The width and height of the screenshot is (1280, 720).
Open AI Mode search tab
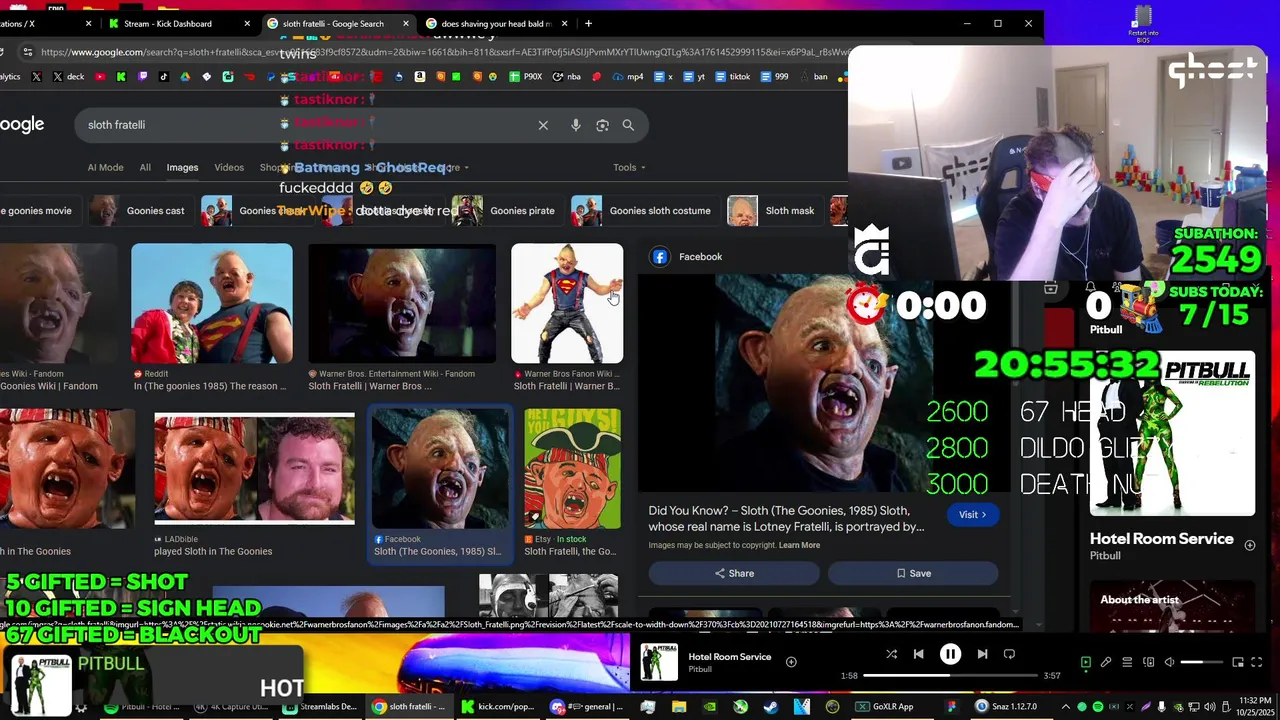[105, 168]
